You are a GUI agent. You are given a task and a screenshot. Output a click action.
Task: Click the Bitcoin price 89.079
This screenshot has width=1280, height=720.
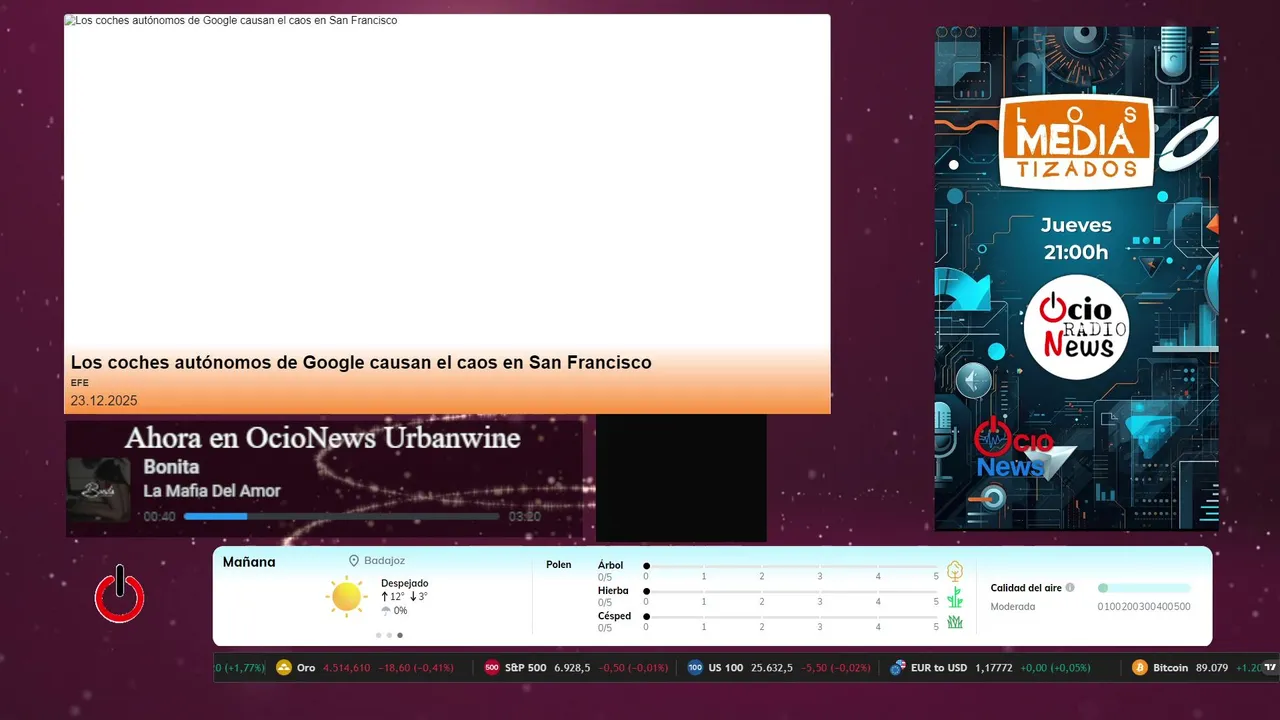point(1212,668)
